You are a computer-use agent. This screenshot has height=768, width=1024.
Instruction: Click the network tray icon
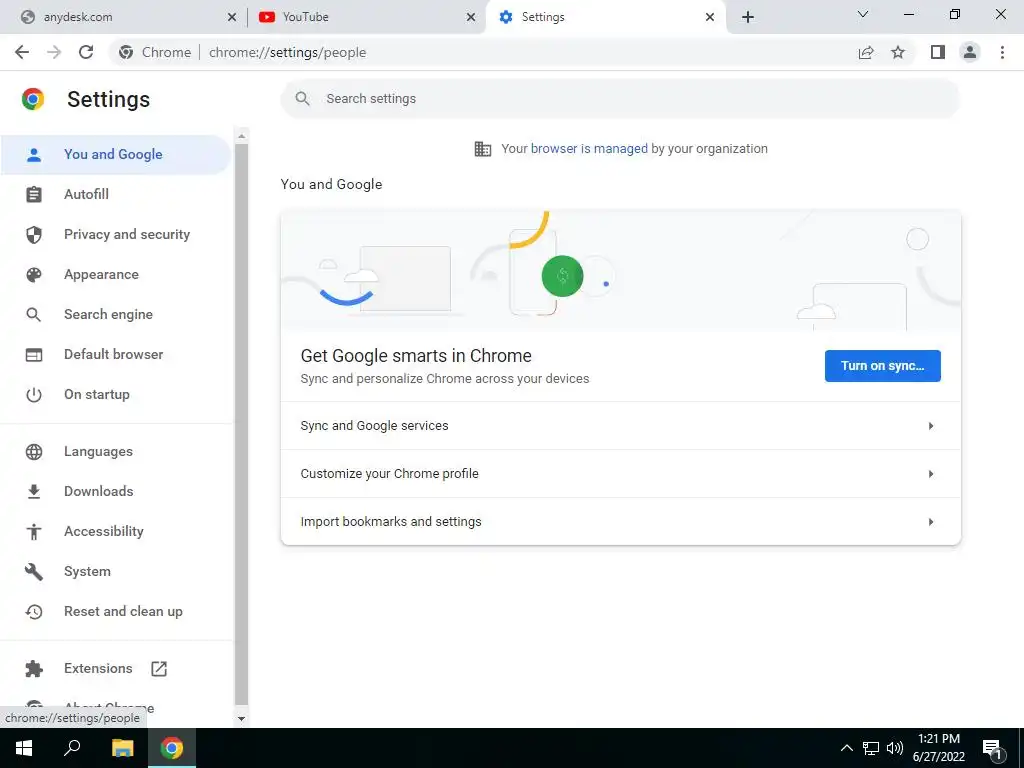(871, 748)
